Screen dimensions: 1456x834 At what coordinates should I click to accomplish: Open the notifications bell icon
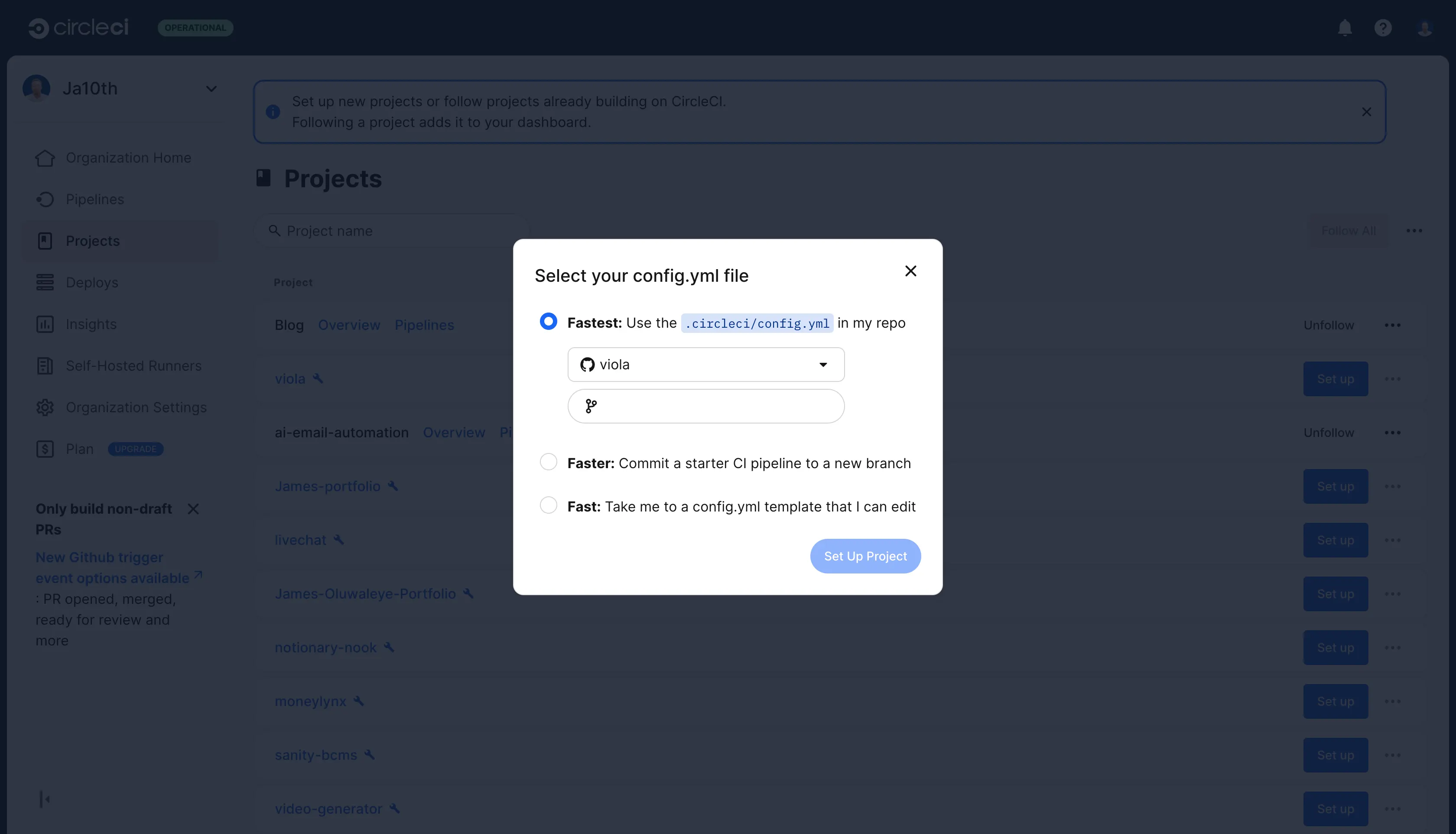point(1344,27)
